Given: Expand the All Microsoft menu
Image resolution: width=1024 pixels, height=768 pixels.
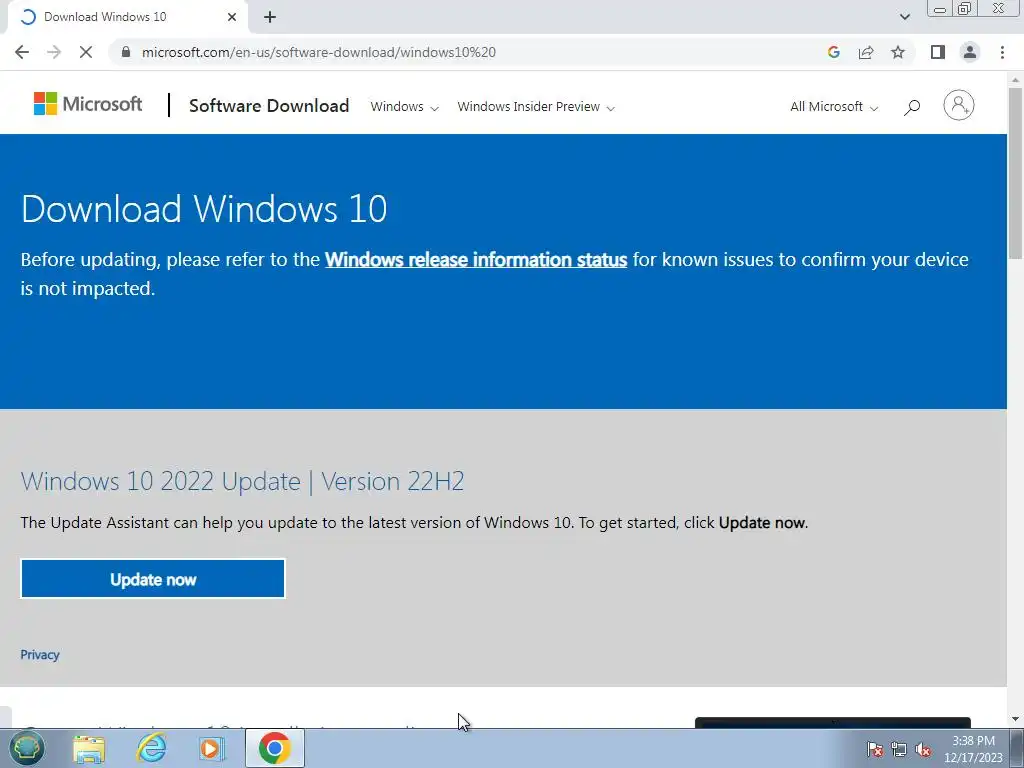Looking at the screenshot, I should pos(834,106).
